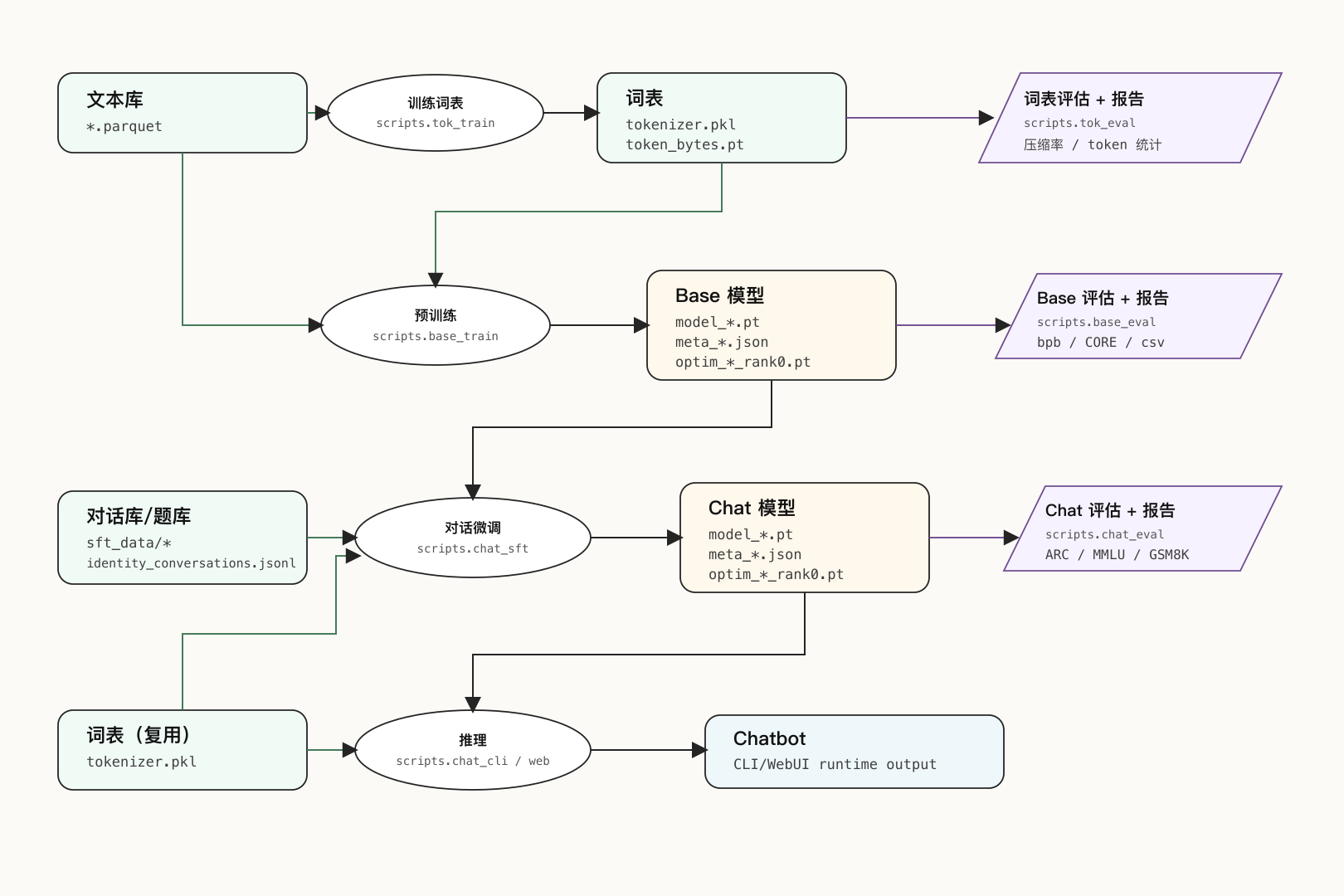Click the scripts.base_train label
The image size is (1344, 896).
coord(436,336)
